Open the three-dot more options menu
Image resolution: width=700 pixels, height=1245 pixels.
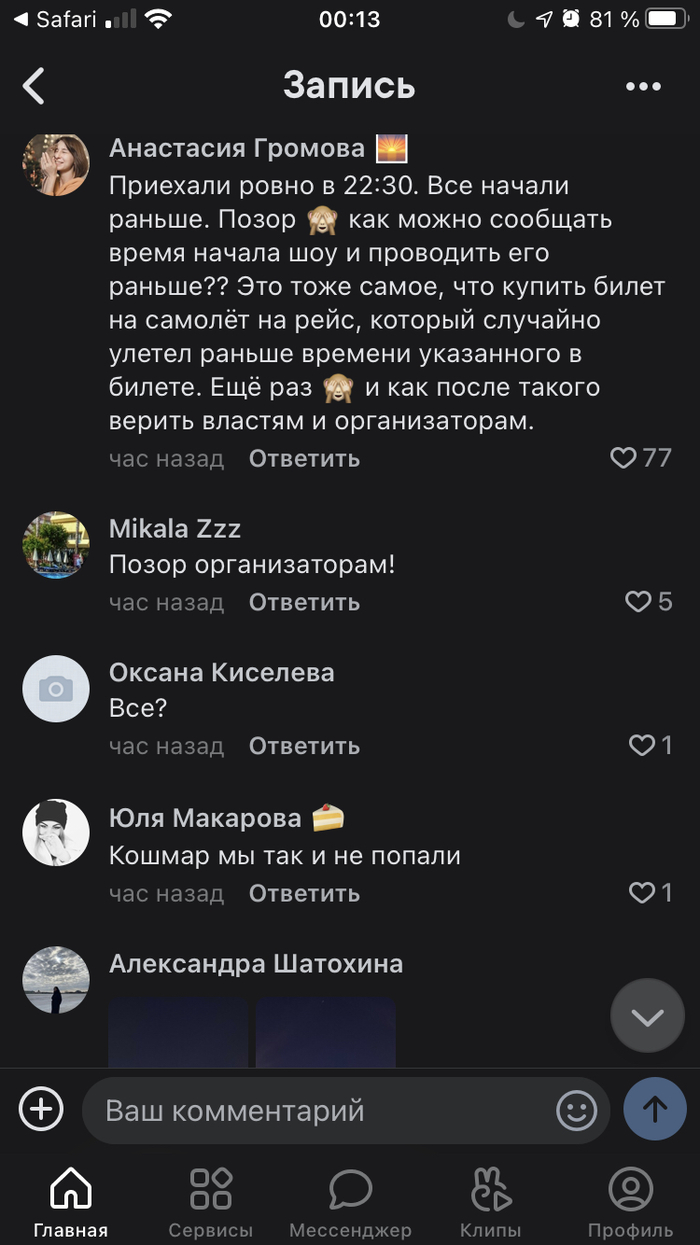[x=644, y=86]
